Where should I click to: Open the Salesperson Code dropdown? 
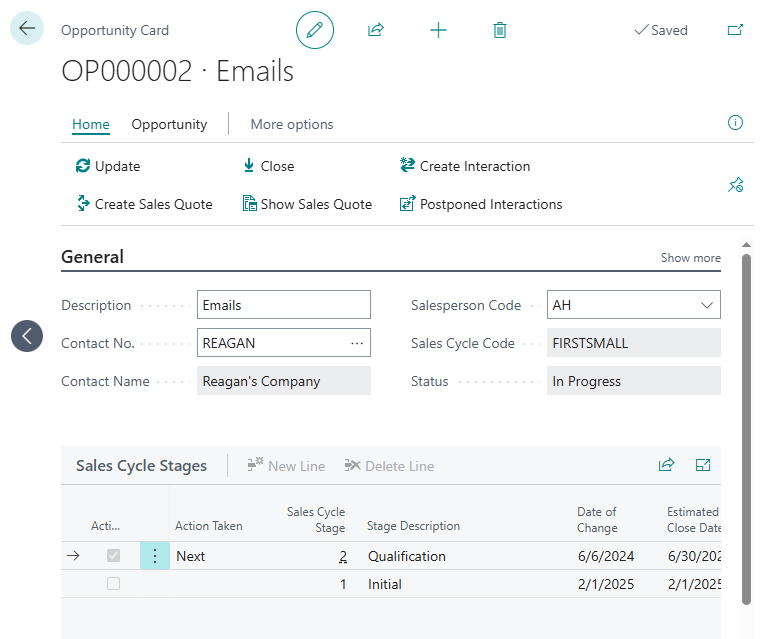click(x=707, y=305)
